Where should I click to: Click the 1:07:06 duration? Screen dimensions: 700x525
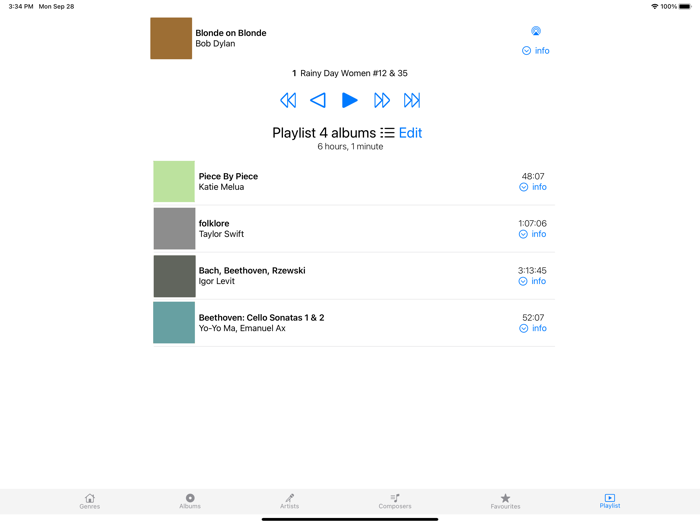tap(532, 223)
